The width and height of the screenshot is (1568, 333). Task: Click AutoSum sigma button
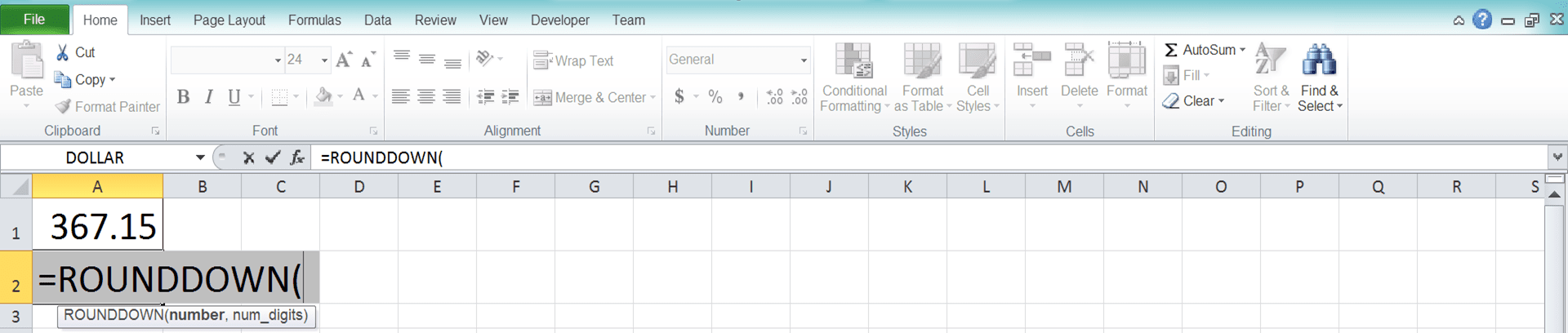pos(1200,50)
